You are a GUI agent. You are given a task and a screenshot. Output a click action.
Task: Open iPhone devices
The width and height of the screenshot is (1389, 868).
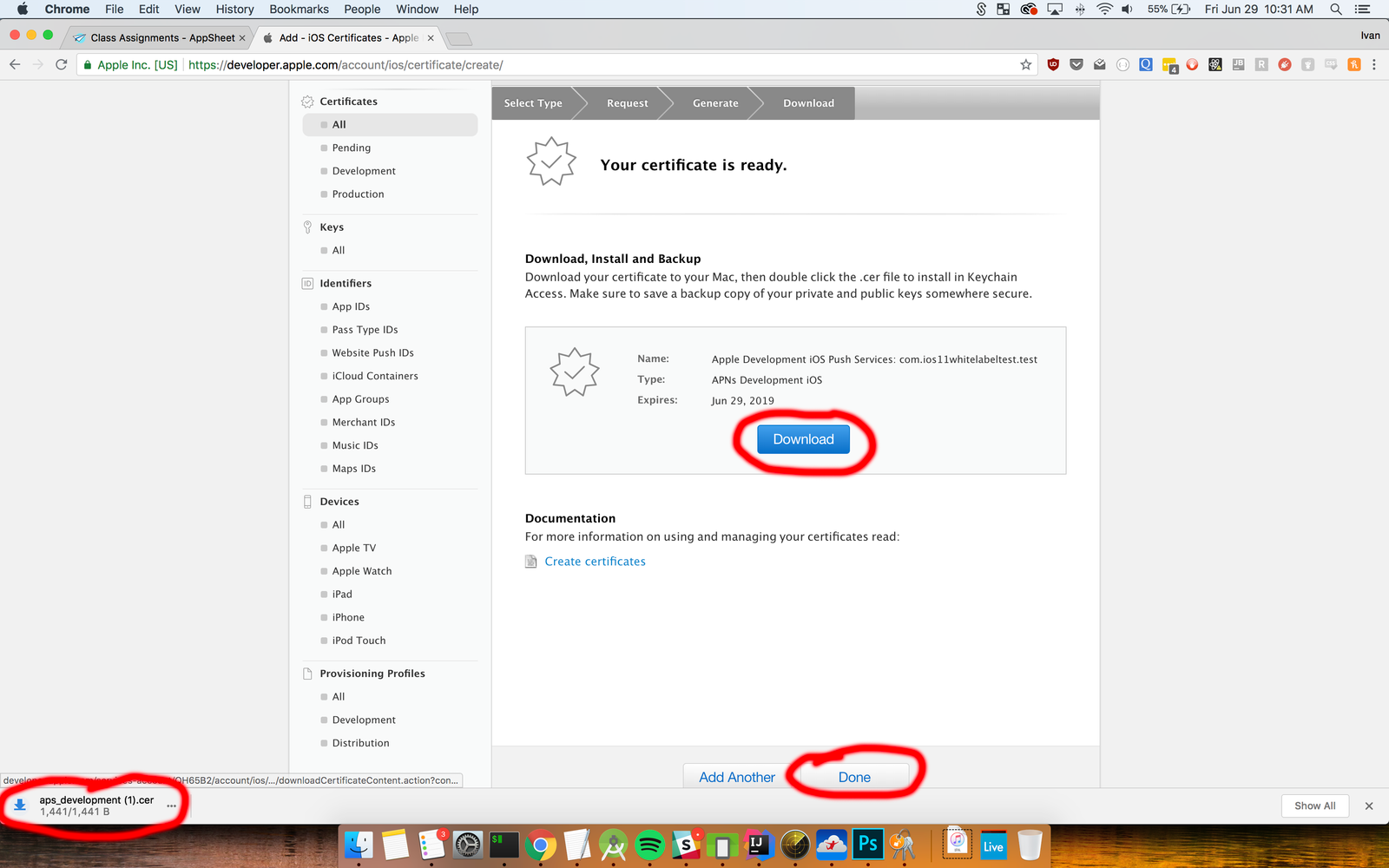coord(348,617)
